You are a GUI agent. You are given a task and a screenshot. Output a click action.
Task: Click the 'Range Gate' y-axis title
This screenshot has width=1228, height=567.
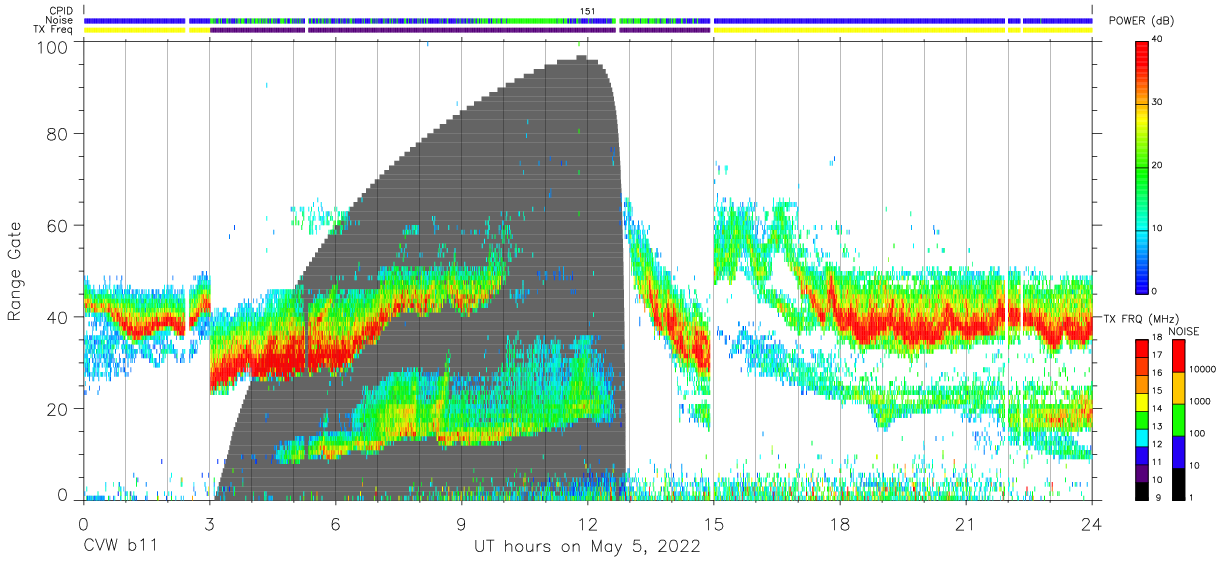[x=15, y=271]
